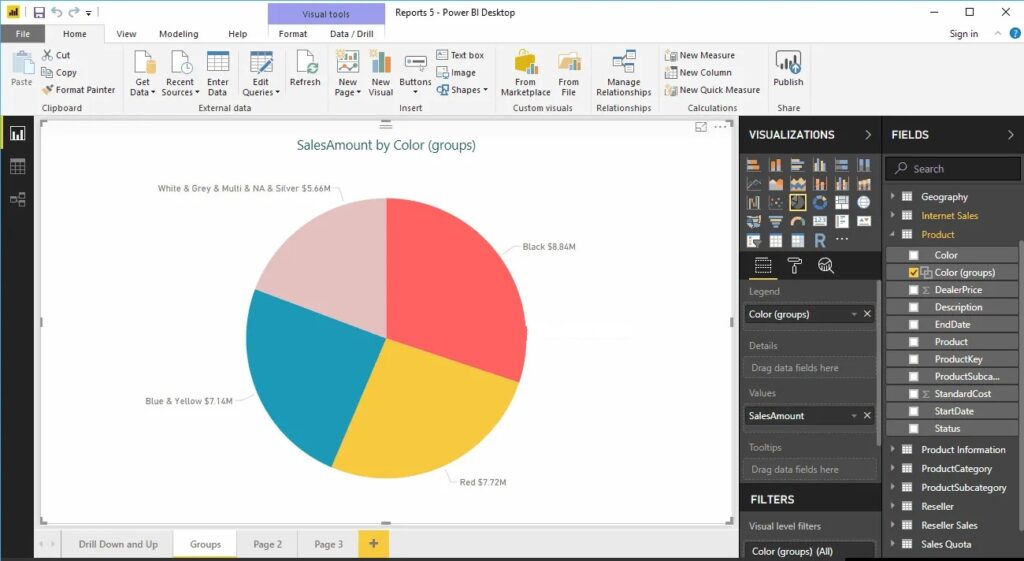Screen dimensions: 1024x561
Task: Select the map globe visualization
Action: (x=864, y=202)
